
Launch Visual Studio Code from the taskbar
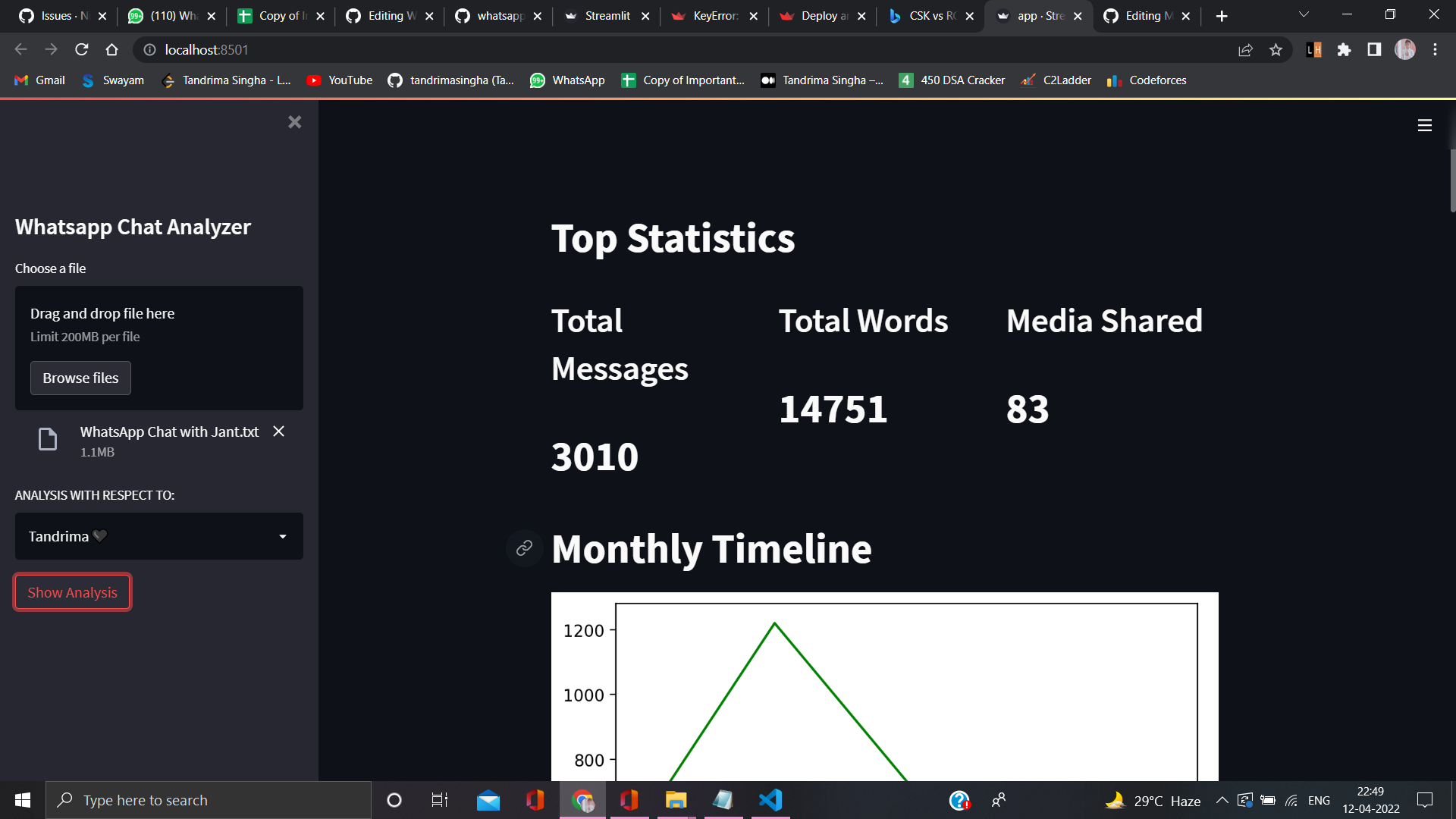tap(770, 799)
